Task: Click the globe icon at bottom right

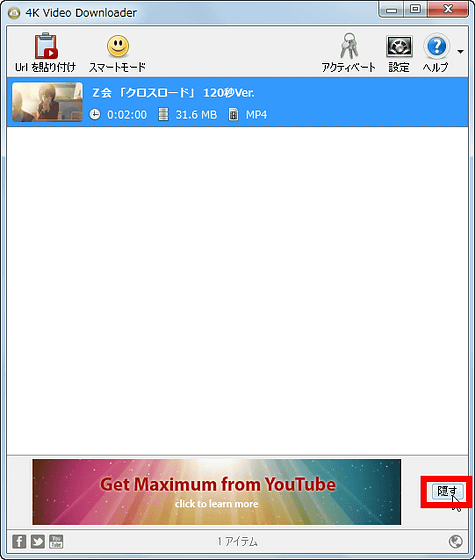Action: pos(455,541)
